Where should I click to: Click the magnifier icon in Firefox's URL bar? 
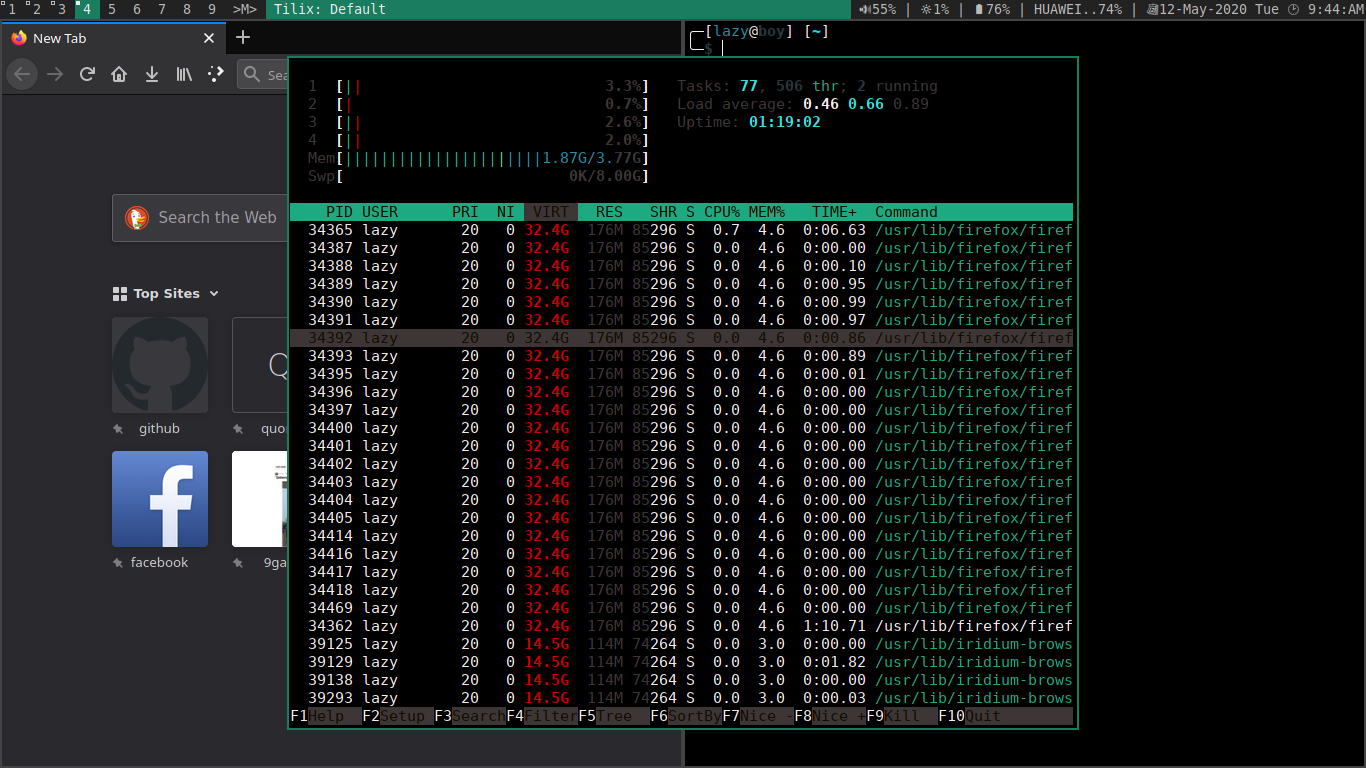pos(254,74)
